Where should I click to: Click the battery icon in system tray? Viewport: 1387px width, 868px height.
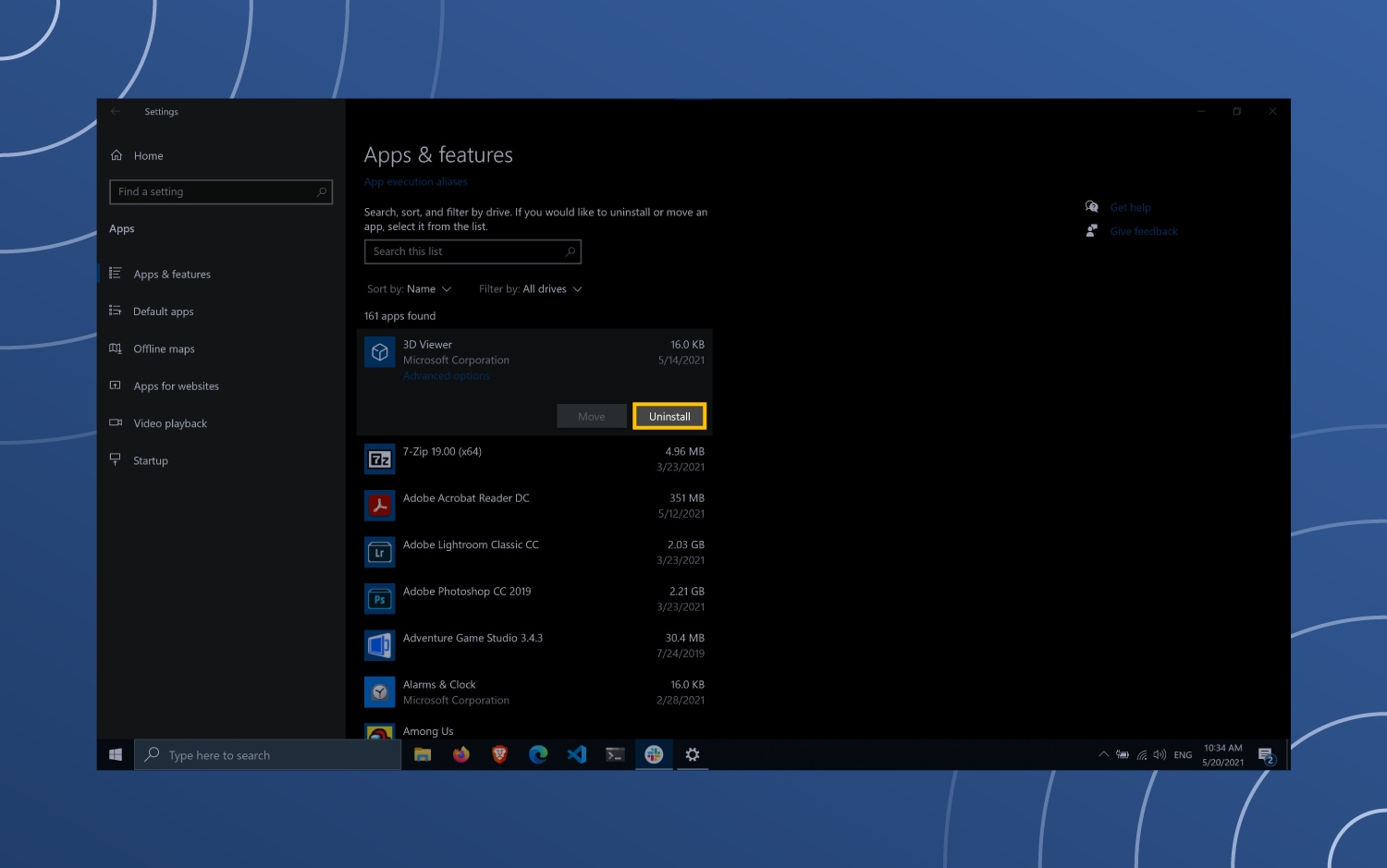(1123, 755)
